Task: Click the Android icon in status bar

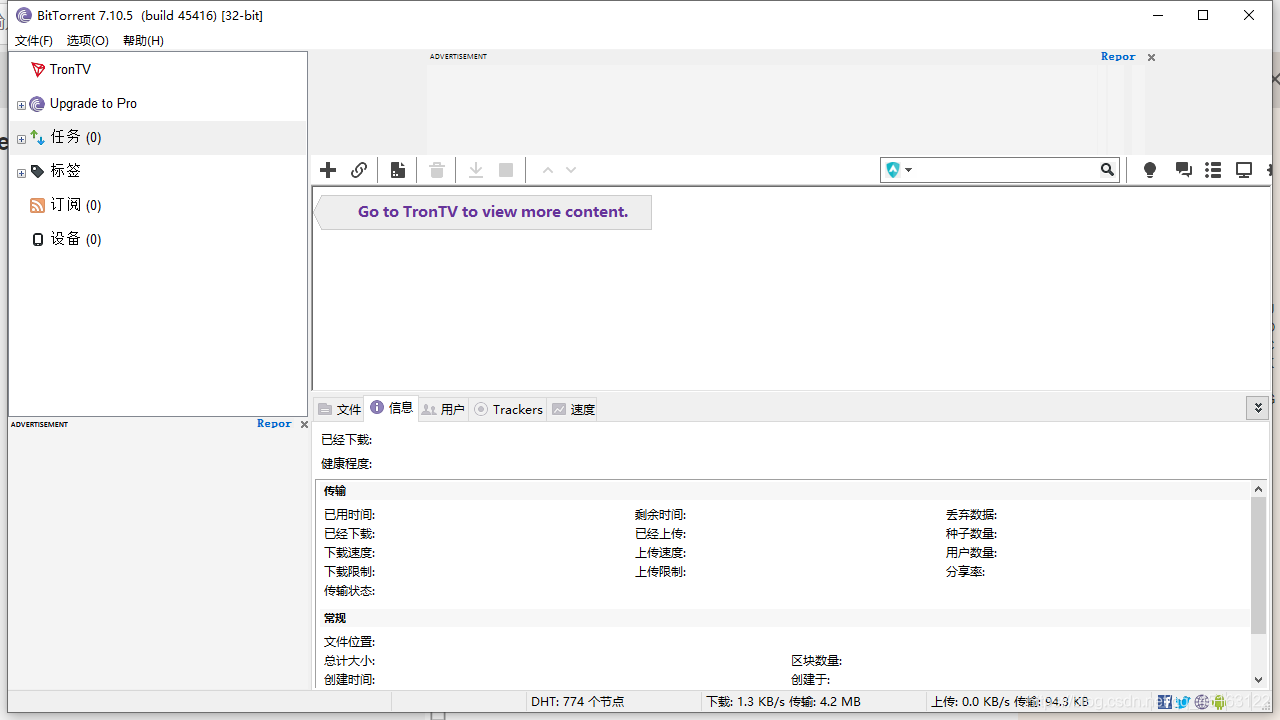Action: click(1219, 702)
